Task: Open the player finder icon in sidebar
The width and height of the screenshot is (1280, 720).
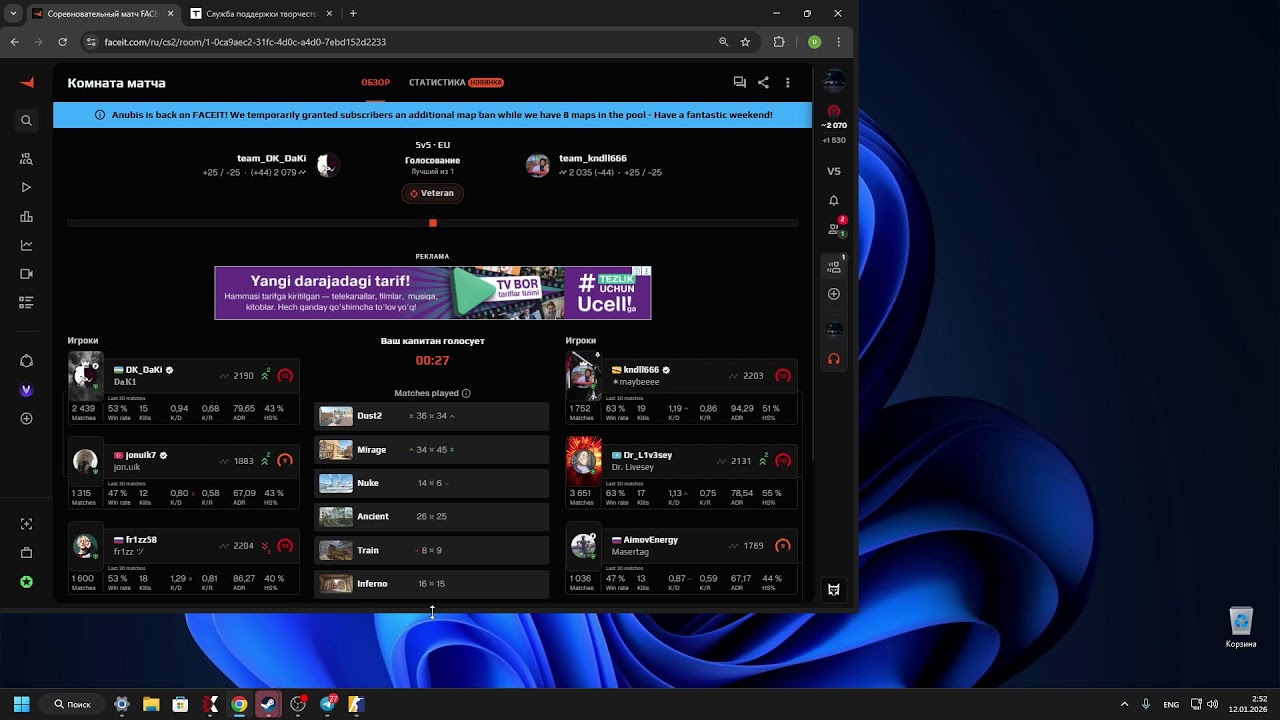Action: (27, 159)
